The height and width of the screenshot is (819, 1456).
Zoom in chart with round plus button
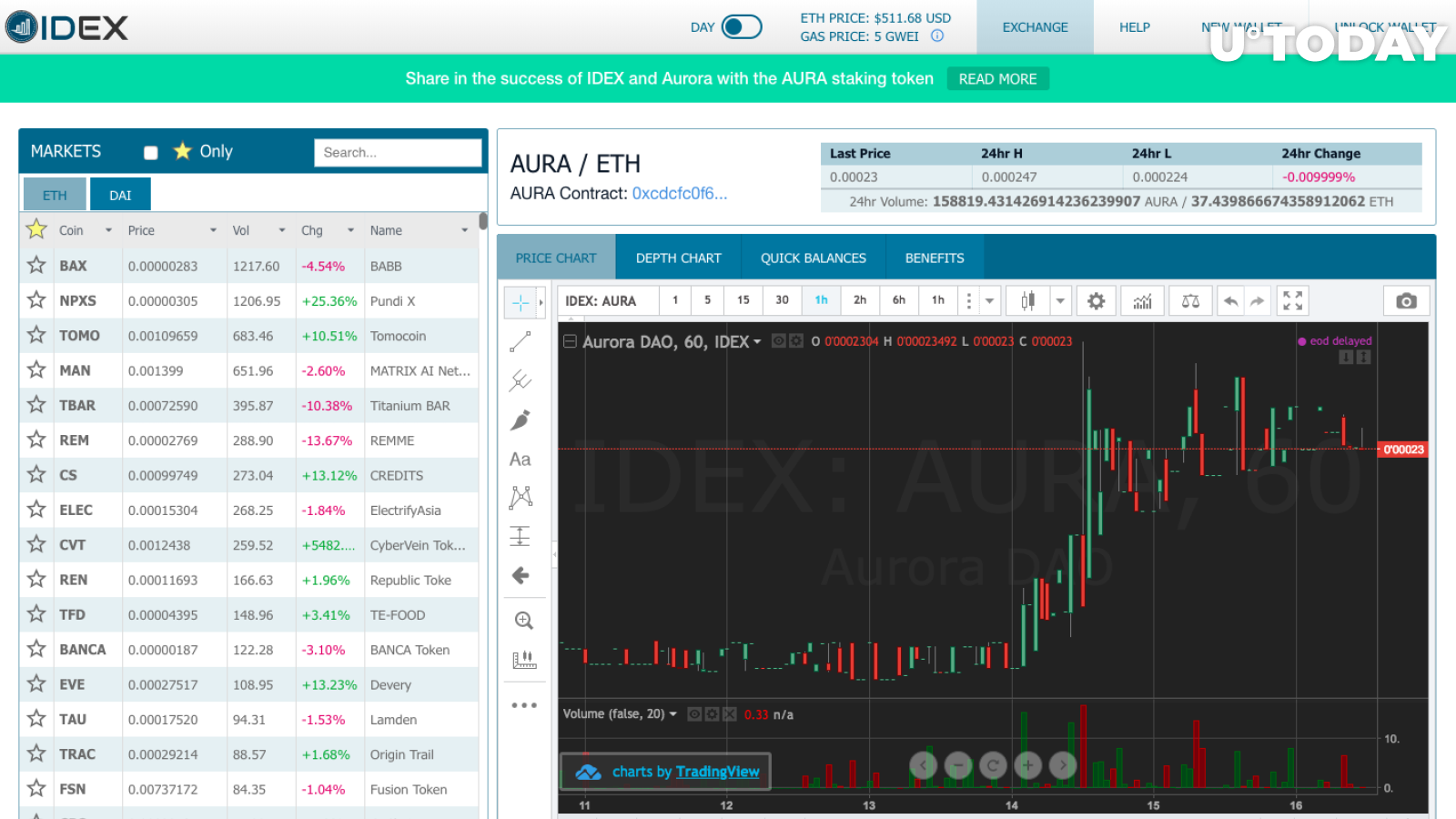pos(1028,765)
